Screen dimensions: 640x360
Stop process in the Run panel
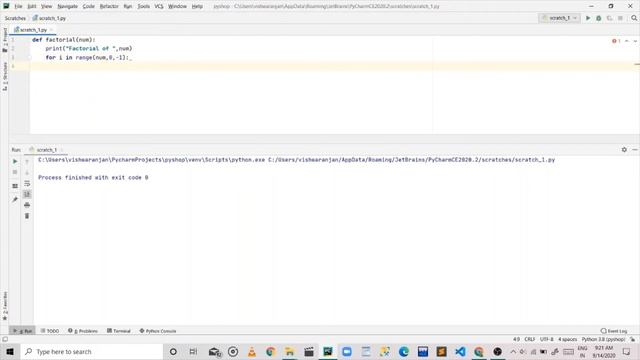click(15, 172)
